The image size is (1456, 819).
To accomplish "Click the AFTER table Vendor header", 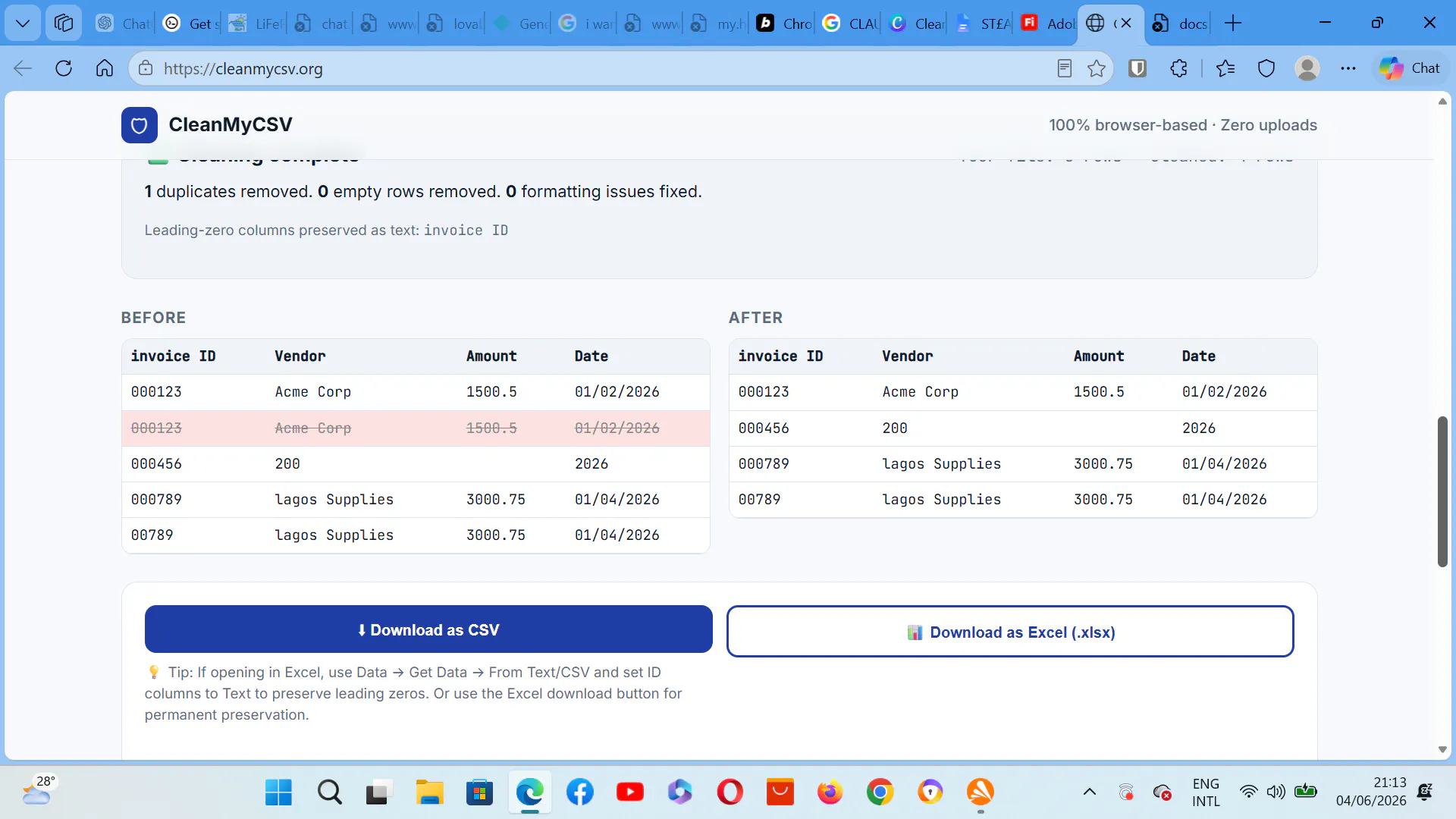I will (908, 356).
